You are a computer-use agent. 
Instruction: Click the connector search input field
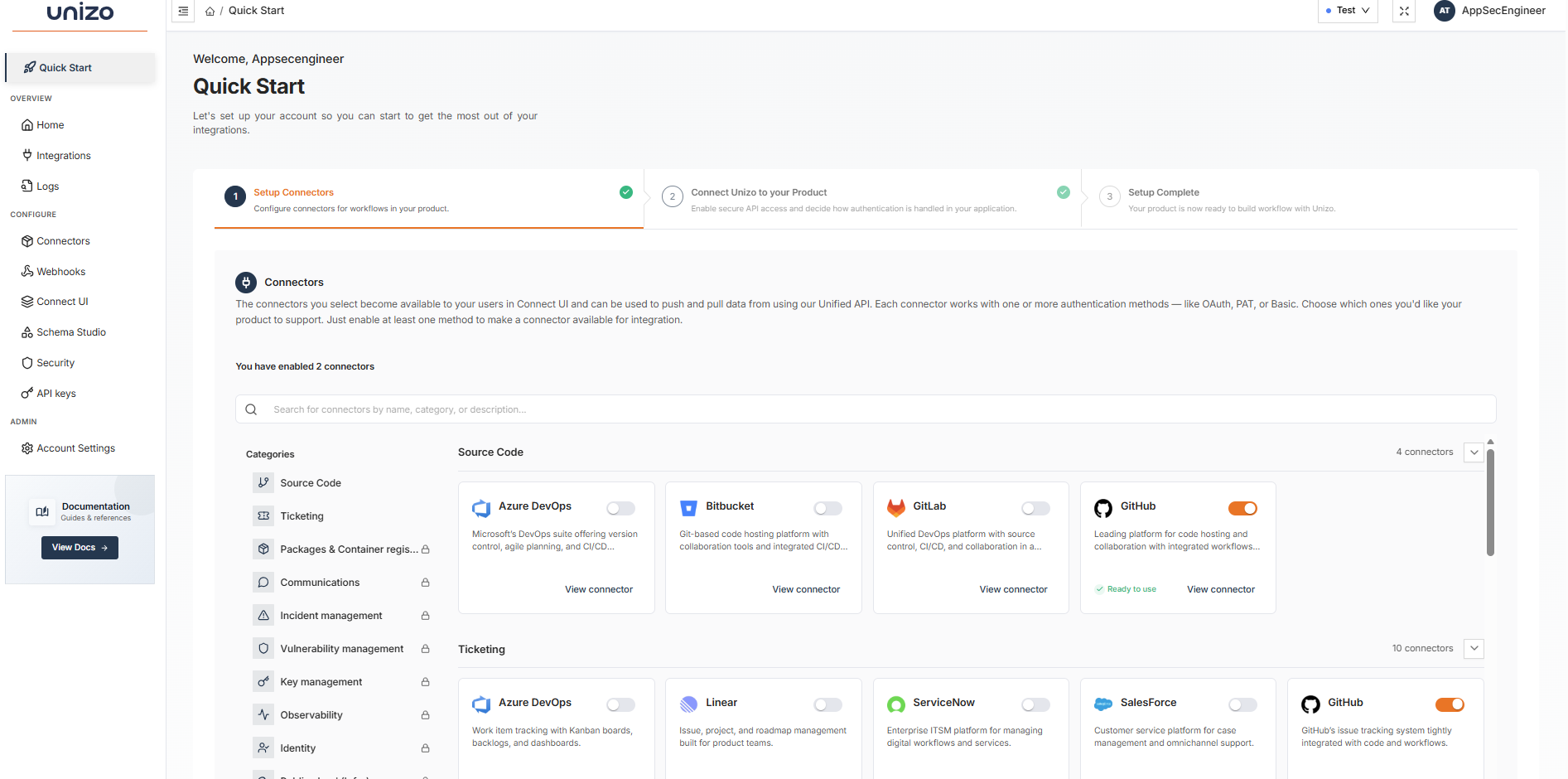coord(866,409)
